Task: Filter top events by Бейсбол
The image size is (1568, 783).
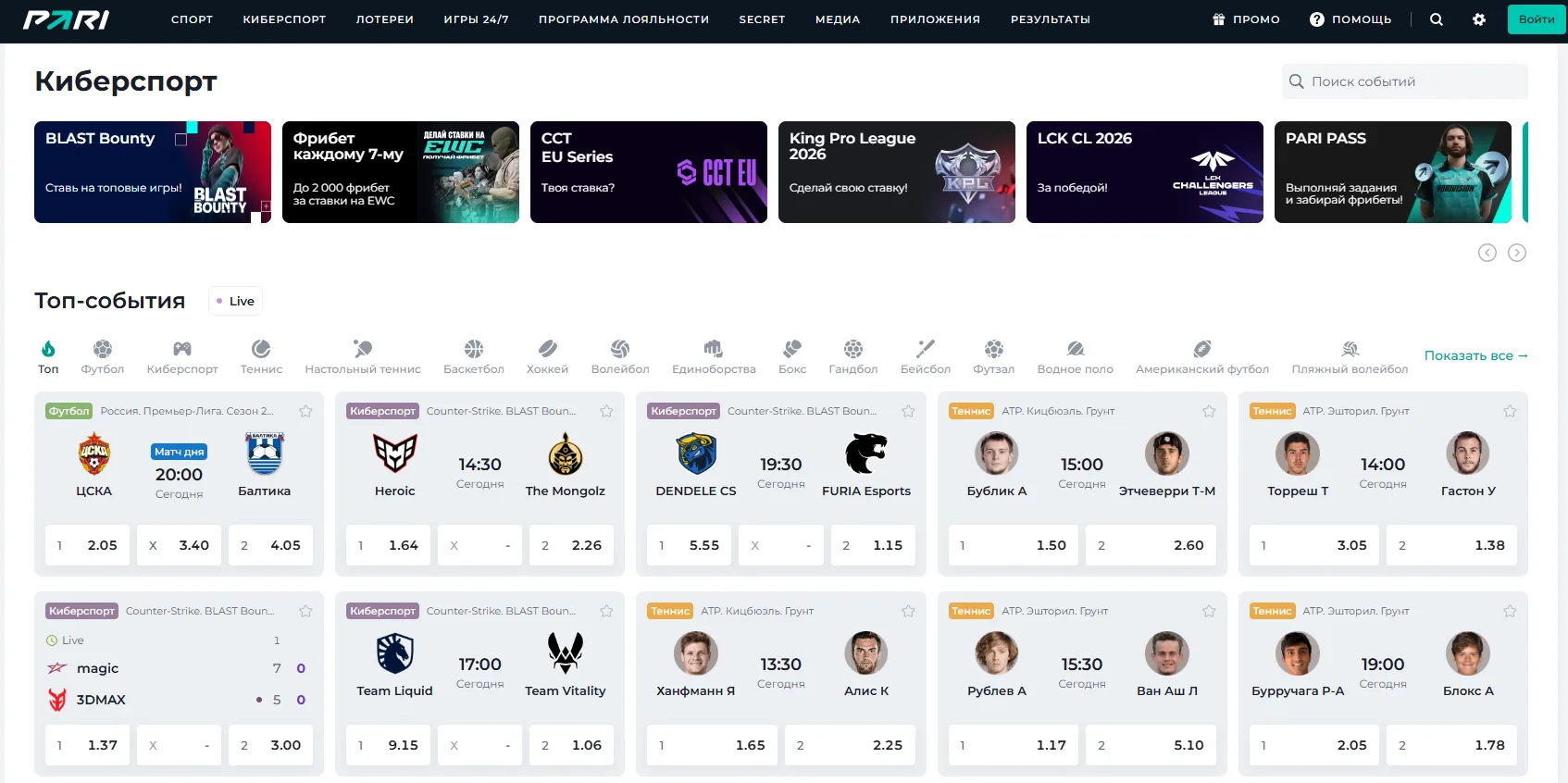Action: [x=926, y=356]
